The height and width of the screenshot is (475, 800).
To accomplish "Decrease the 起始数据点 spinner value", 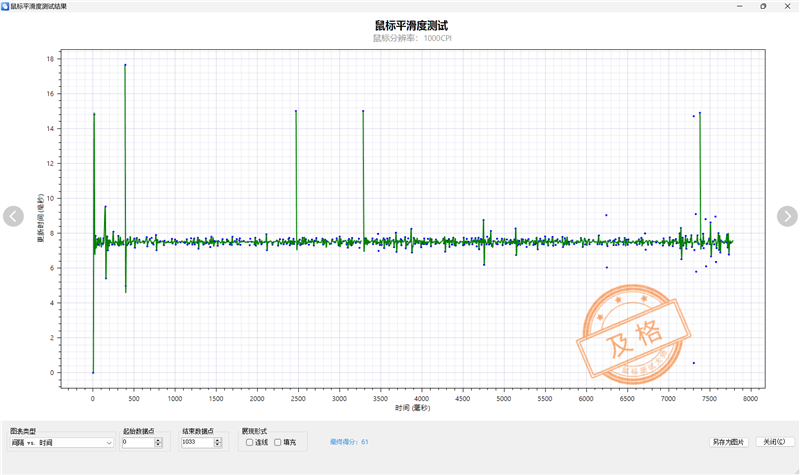I will coord(158,445).
